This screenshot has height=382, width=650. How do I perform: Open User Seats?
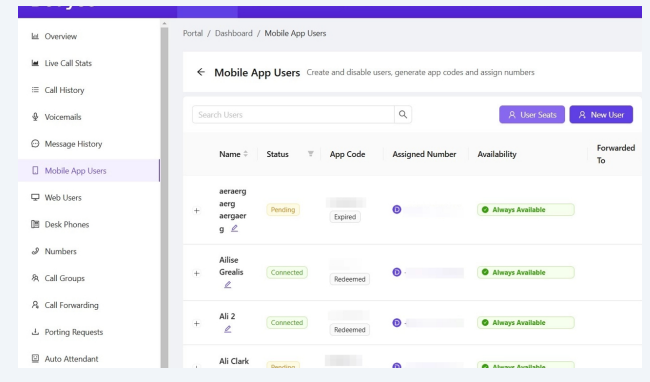[x=532, y=114]
